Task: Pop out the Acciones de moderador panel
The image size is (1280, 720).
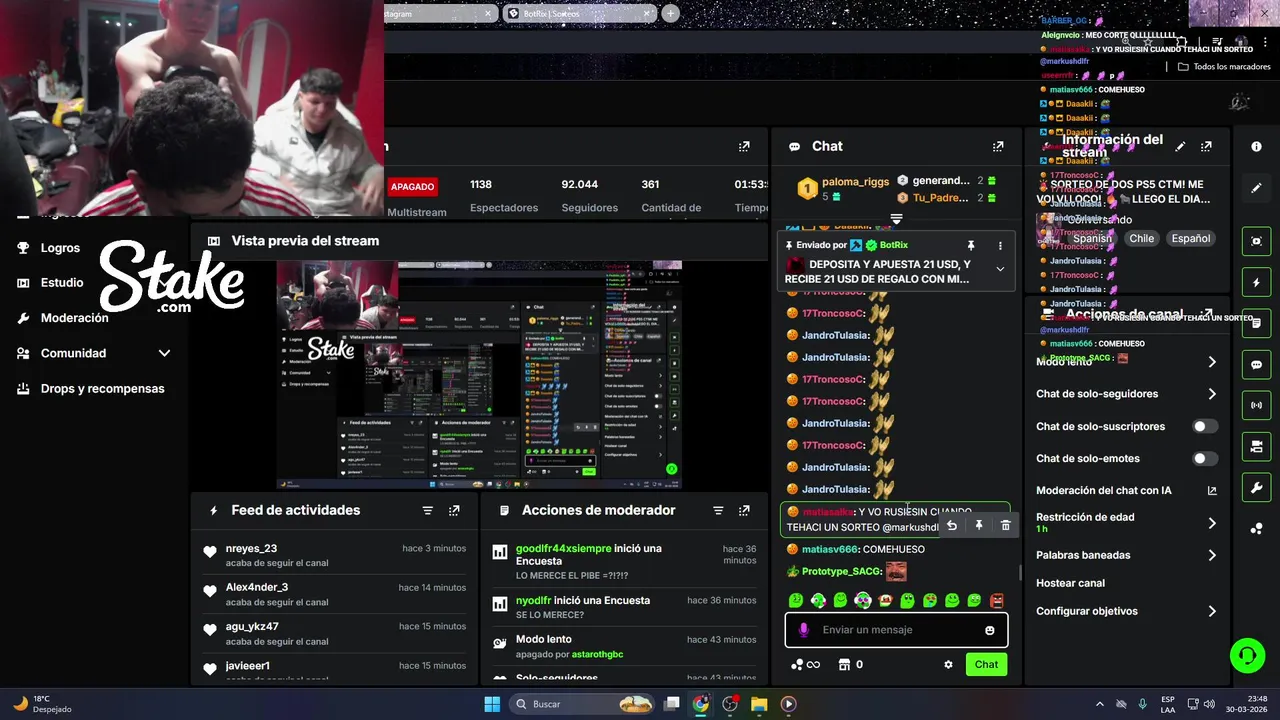Action: (744, 510)
